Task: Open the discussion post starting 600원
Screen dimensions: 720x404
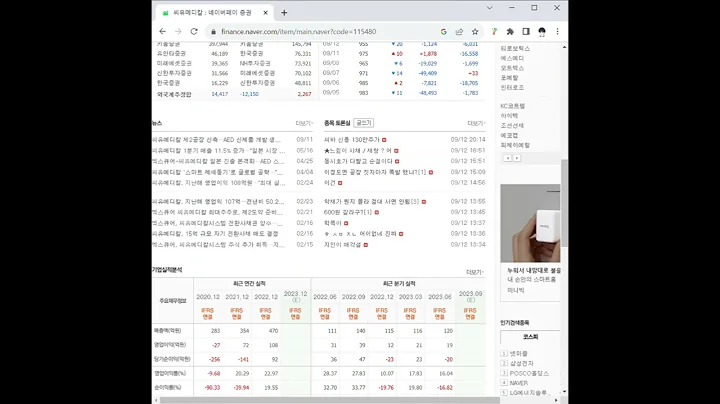Action: click(x=348, y=212)
